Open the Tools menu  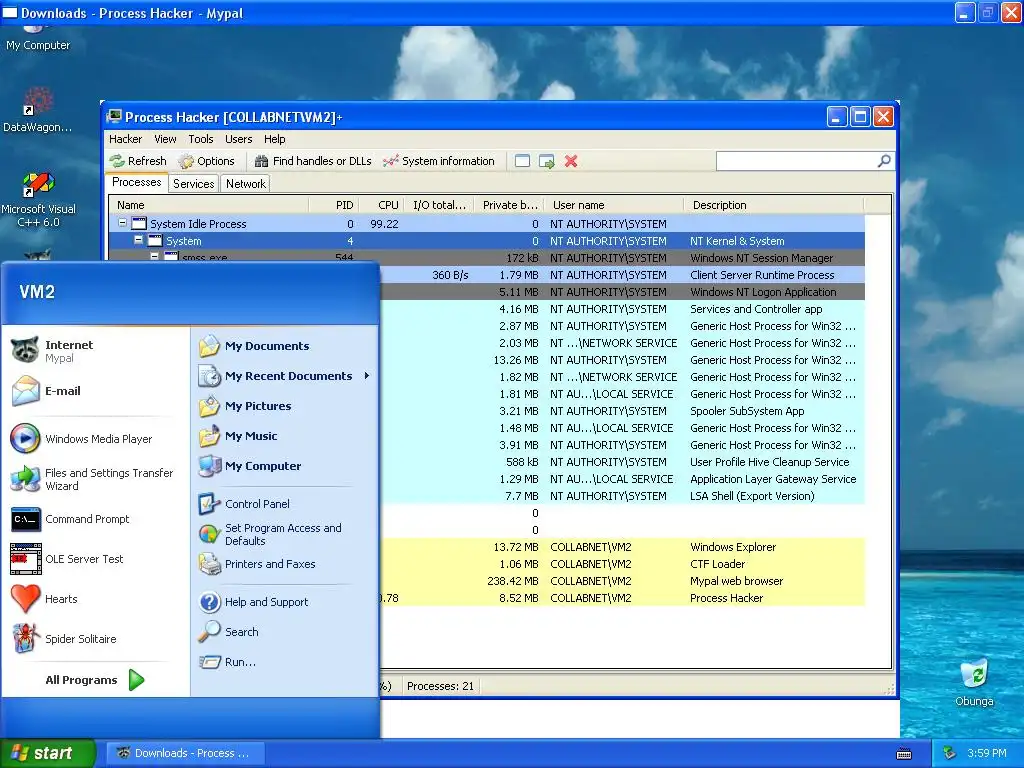click(200, 139)
